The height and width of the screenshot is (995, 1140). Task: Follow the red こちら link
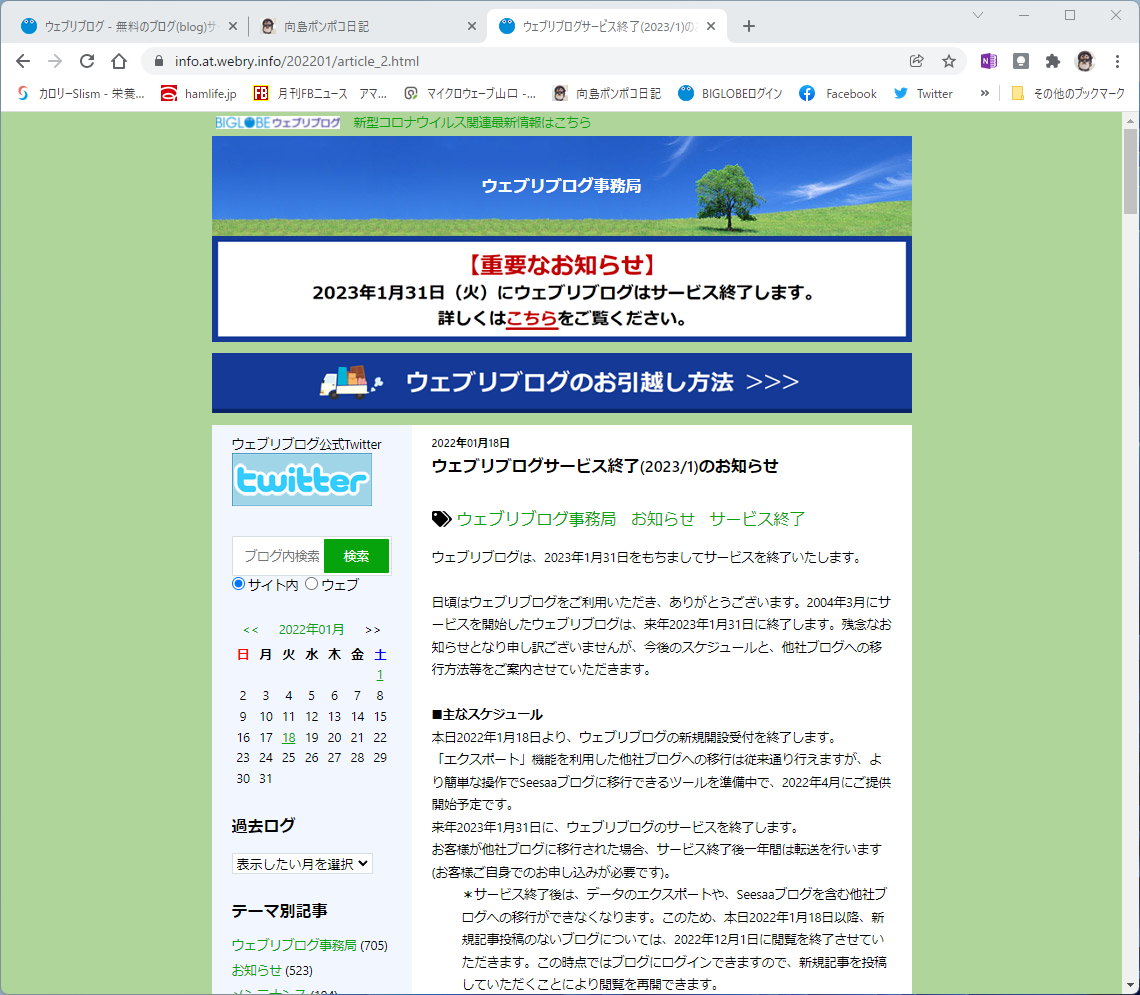531,318
